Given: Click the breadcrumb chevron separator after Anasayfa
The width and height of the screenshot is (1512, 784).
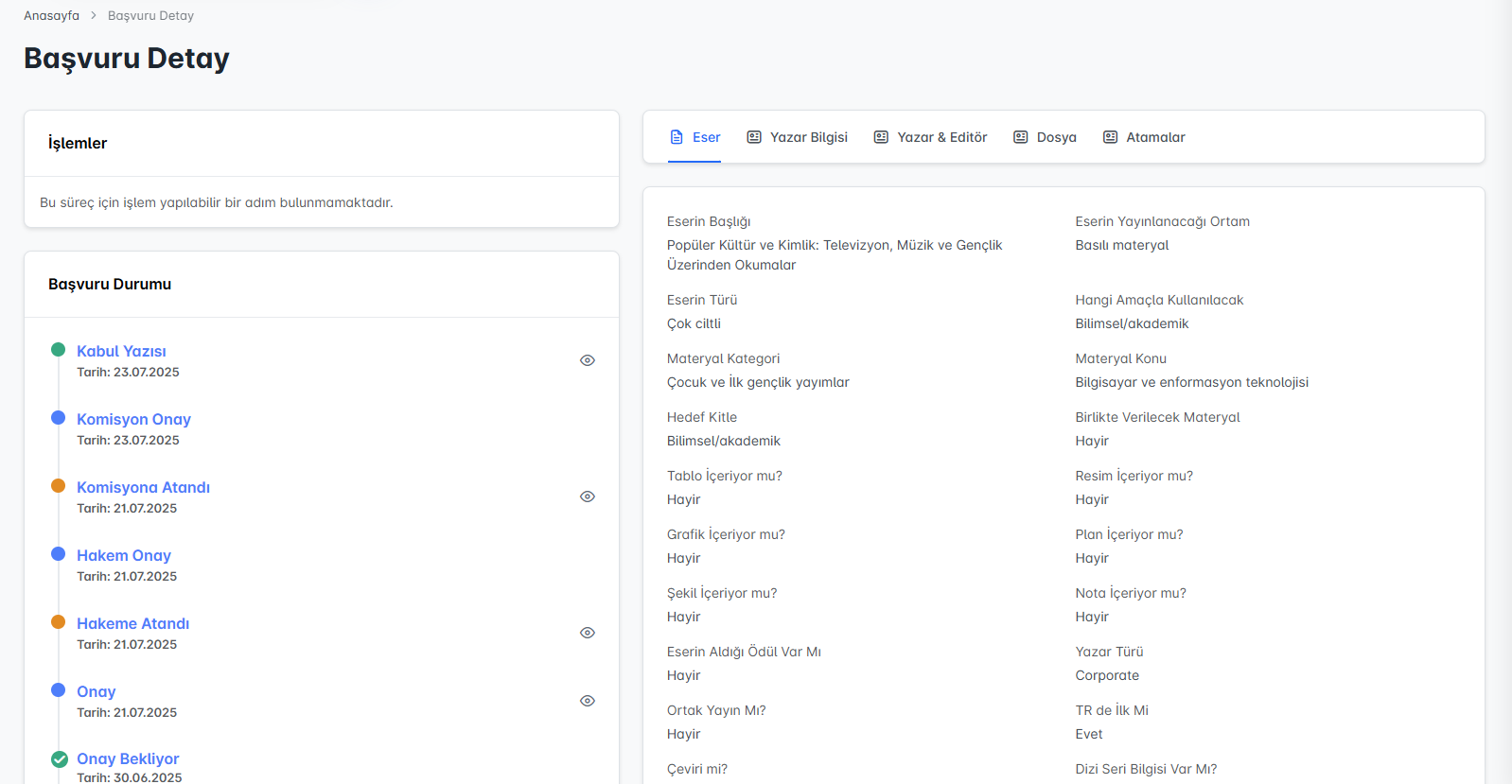Looking at the screenshot, I should 94,16.
